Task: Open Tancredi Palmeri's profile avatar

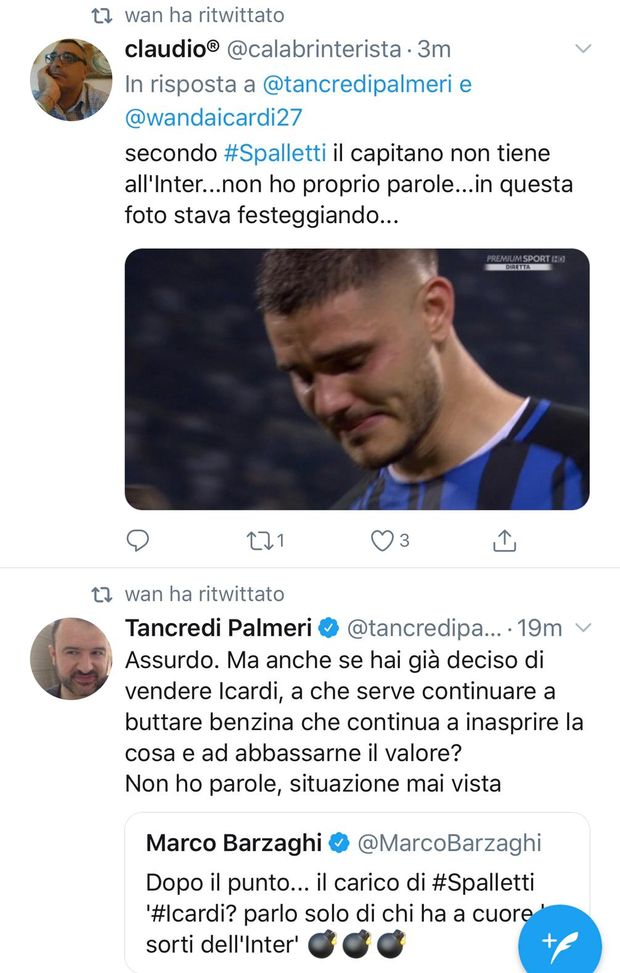Action: tap(71, 658)
